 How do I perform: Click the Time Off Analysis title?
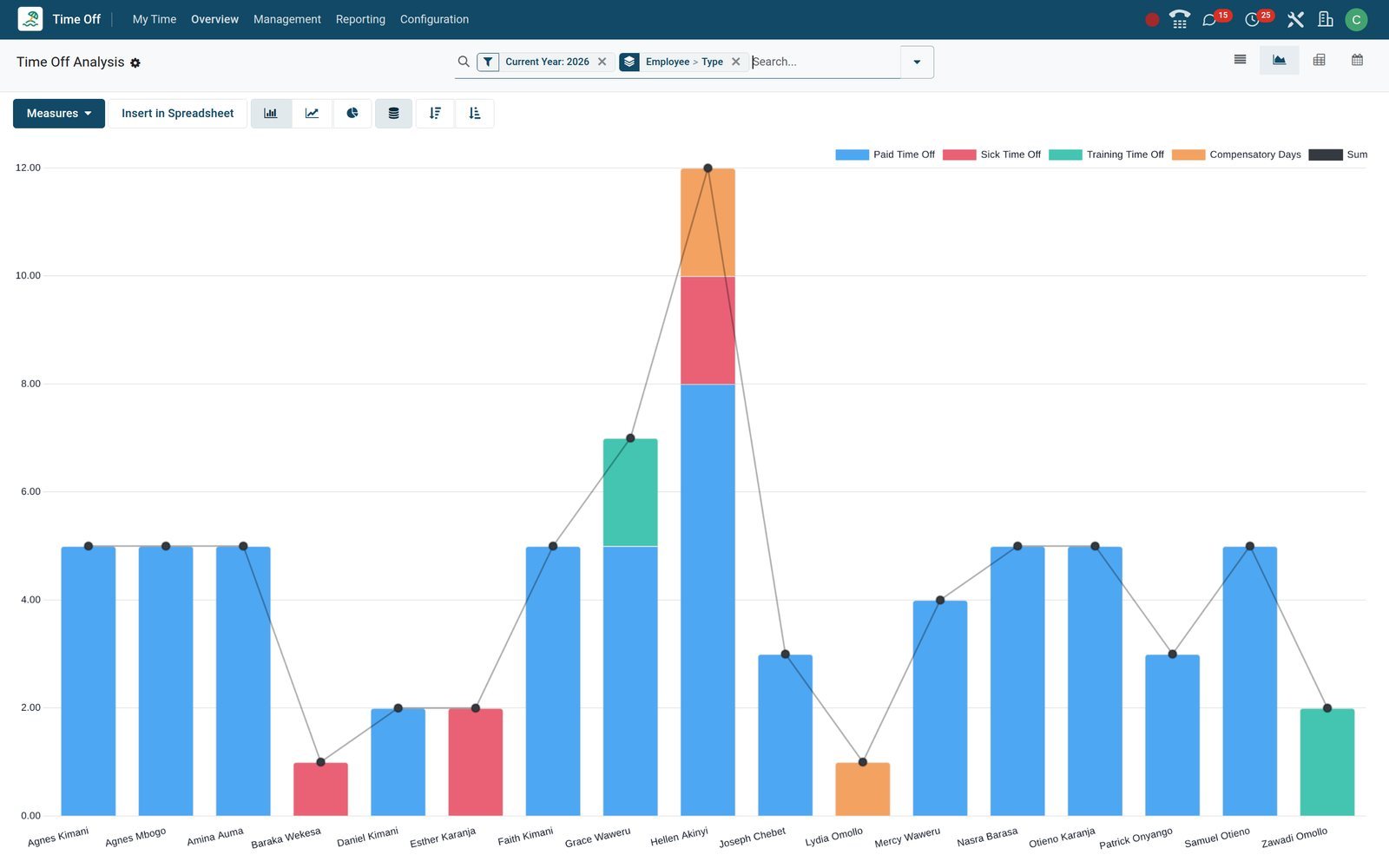70,62
